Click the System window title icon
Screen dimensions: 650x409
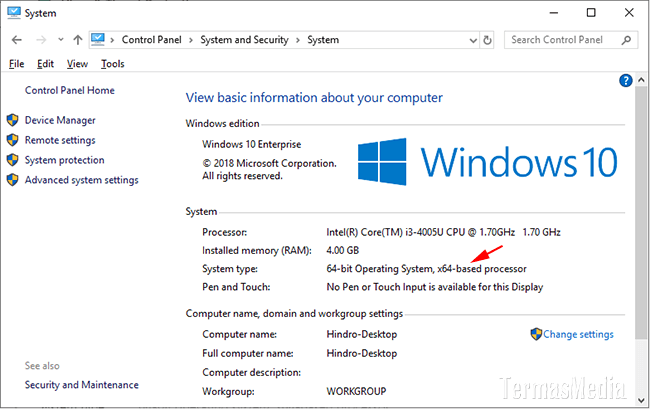click(x=14, y=12)
